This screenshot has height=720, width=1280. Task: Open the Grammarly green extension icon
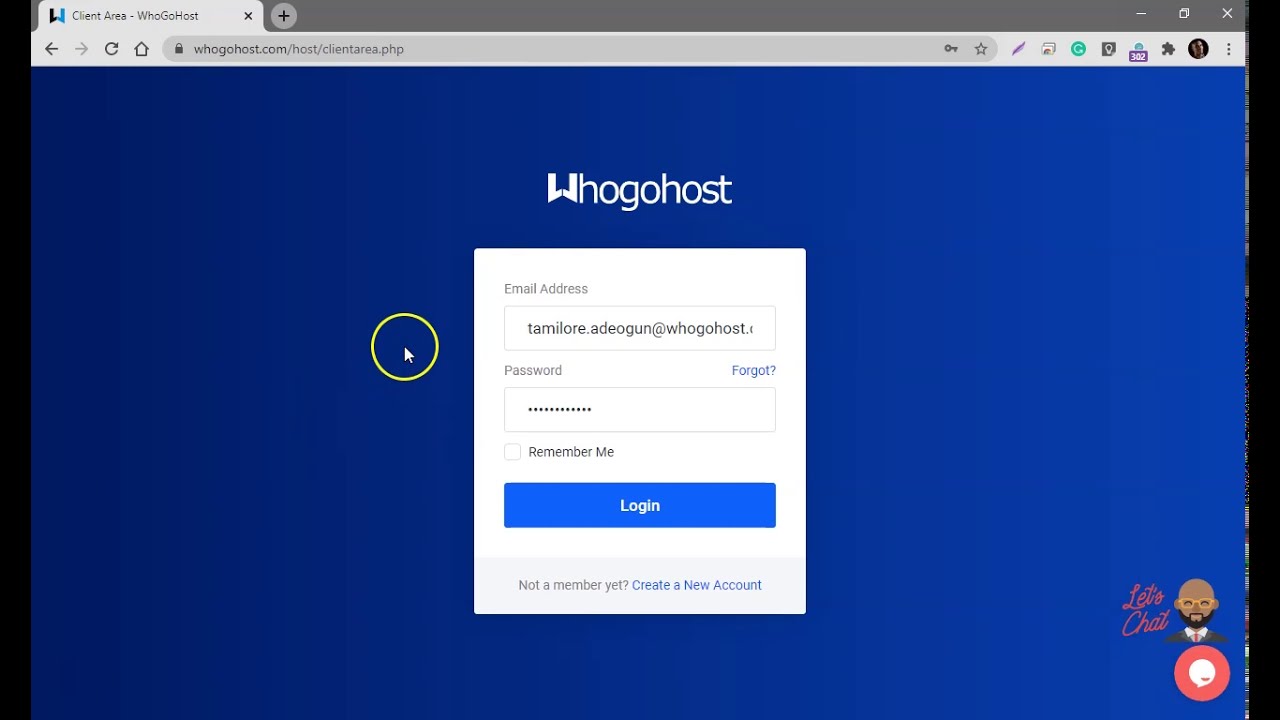(x=1078, y=49)
